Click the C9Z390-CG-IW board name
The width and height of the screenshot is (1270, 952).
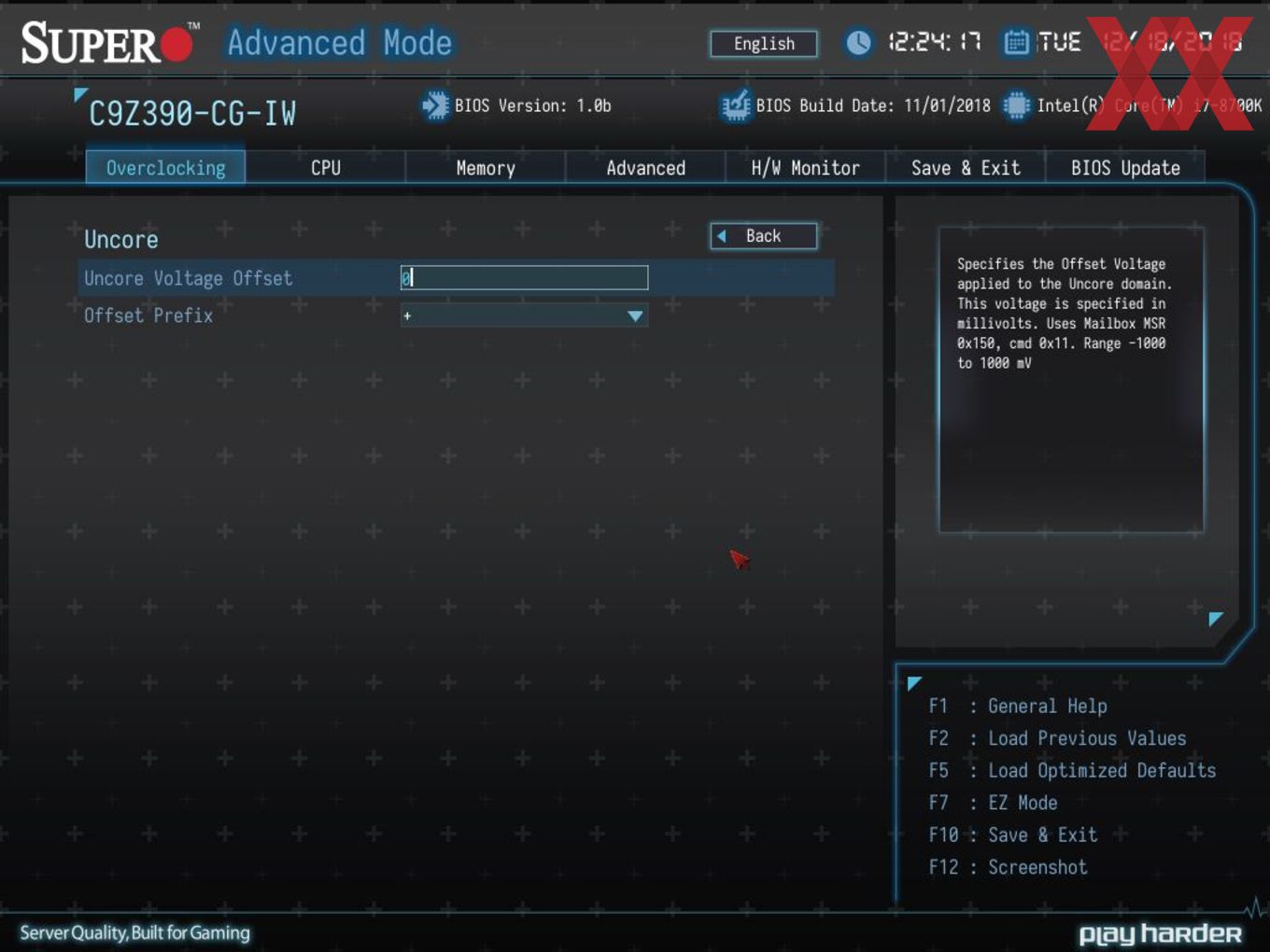[x=192, y=114]
